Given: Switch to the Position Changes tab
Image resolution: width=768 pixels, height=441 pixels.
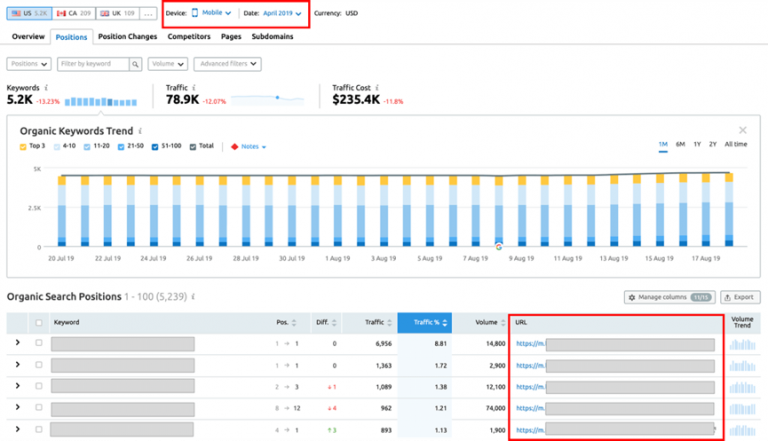Looking at the screenshot, I should pos(128,36).
